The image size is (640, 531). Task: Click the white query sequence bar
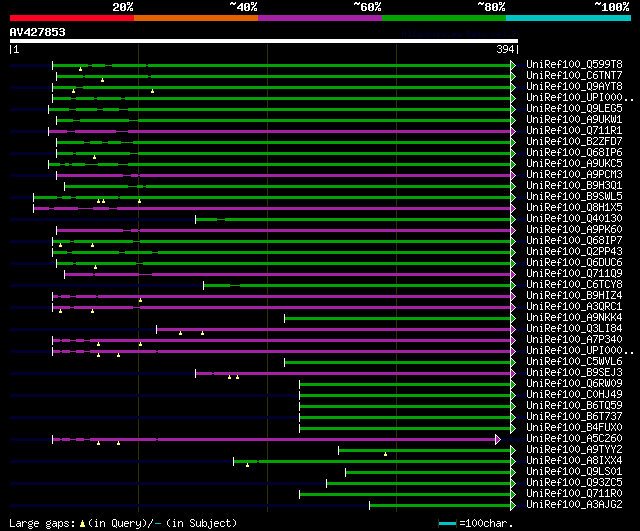264,41
